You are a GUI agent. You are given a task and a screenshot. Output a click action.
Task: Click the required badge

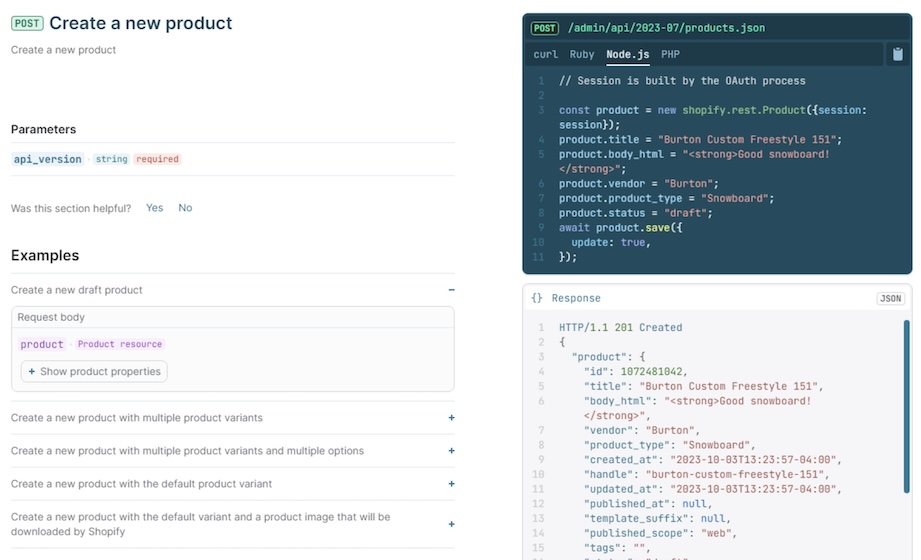tap(157, 159)
